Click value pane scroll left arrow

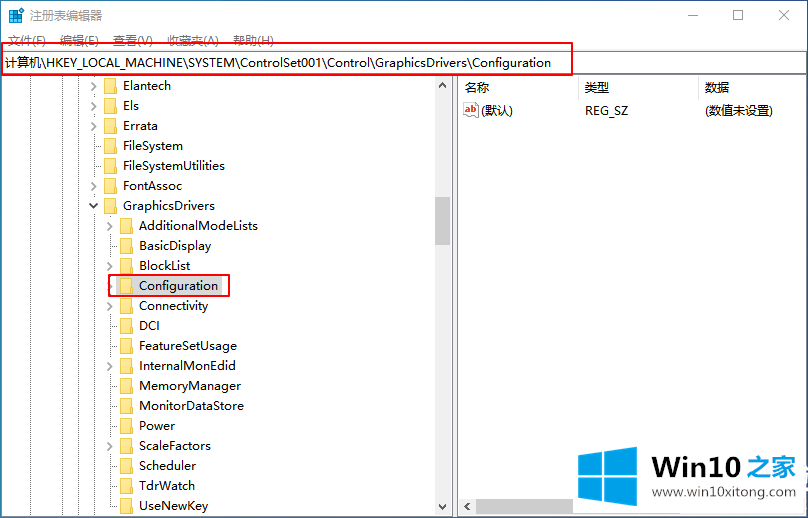click(467, 507)
